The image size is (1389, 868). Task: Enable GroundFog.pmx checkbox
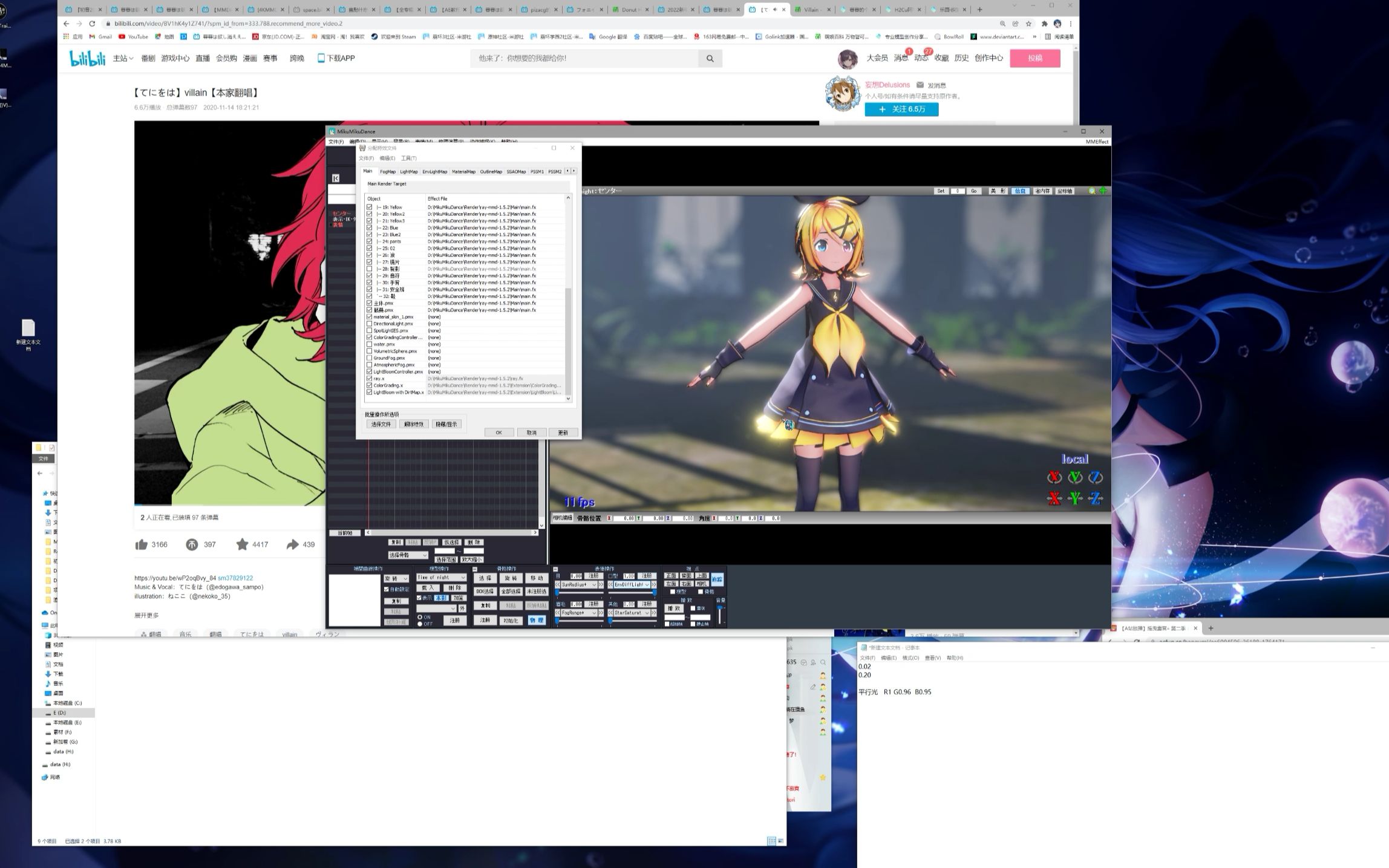[370, 358]
